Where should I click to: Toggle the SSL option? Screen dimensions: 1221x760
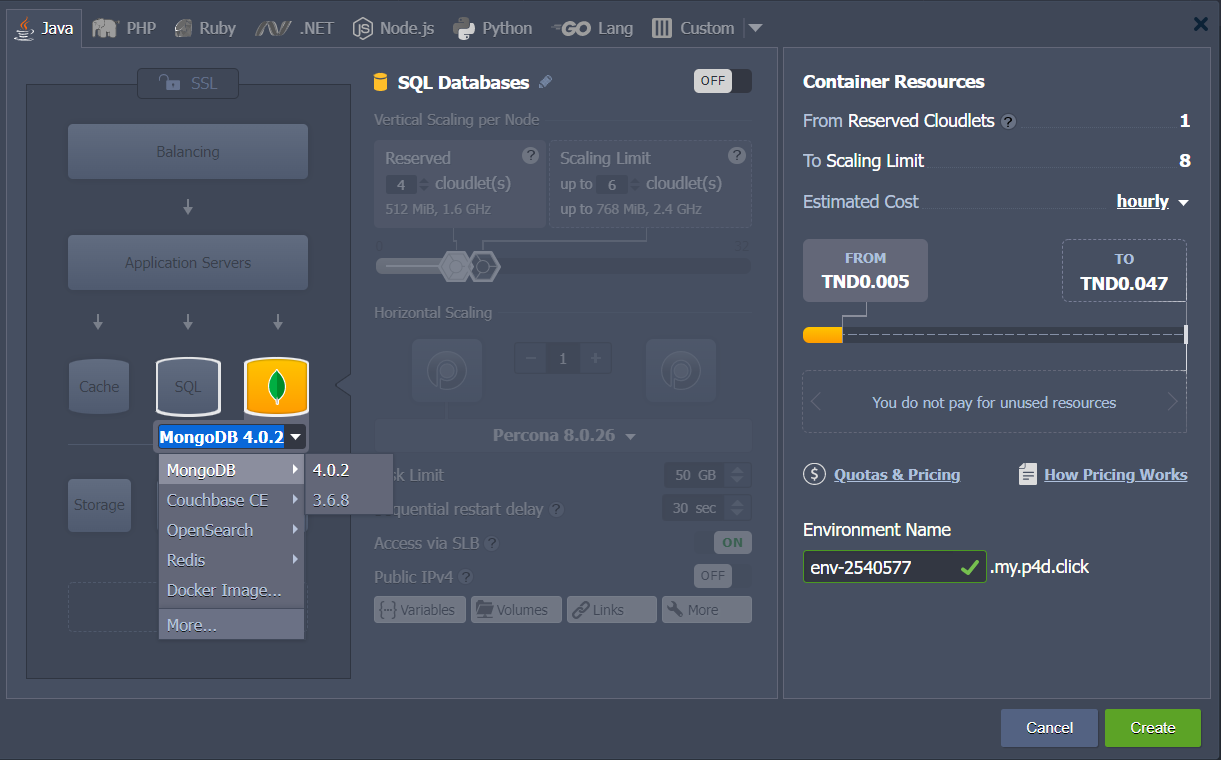click(x=188, y=83)
